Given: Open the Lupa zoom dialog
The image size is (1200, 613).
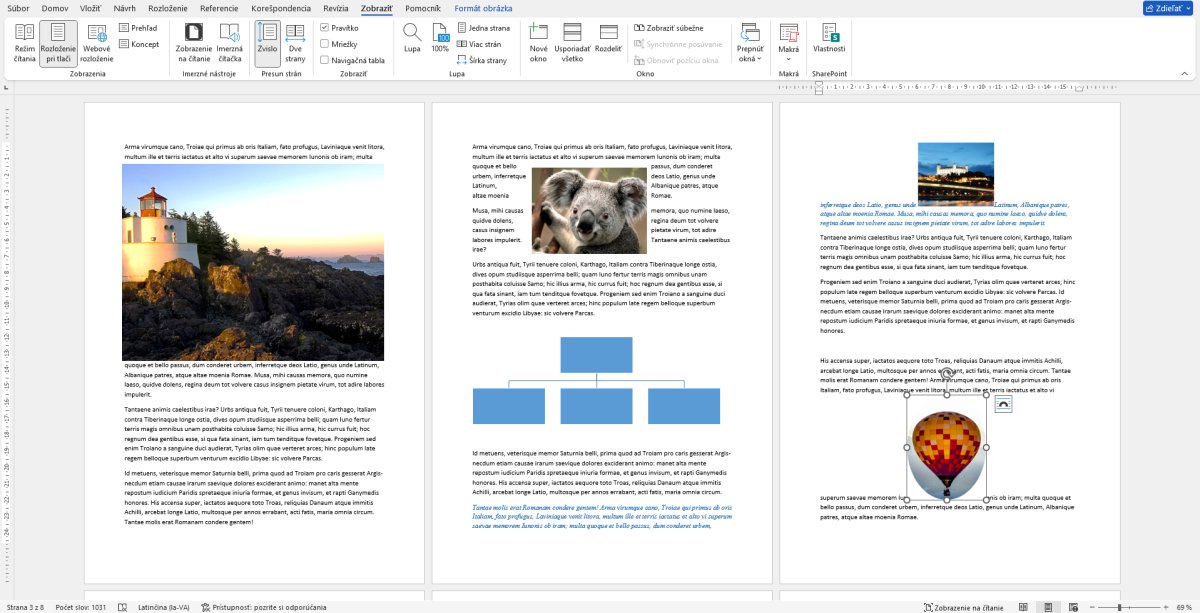Looking at the screenshot, I should (x=412, y=38).
